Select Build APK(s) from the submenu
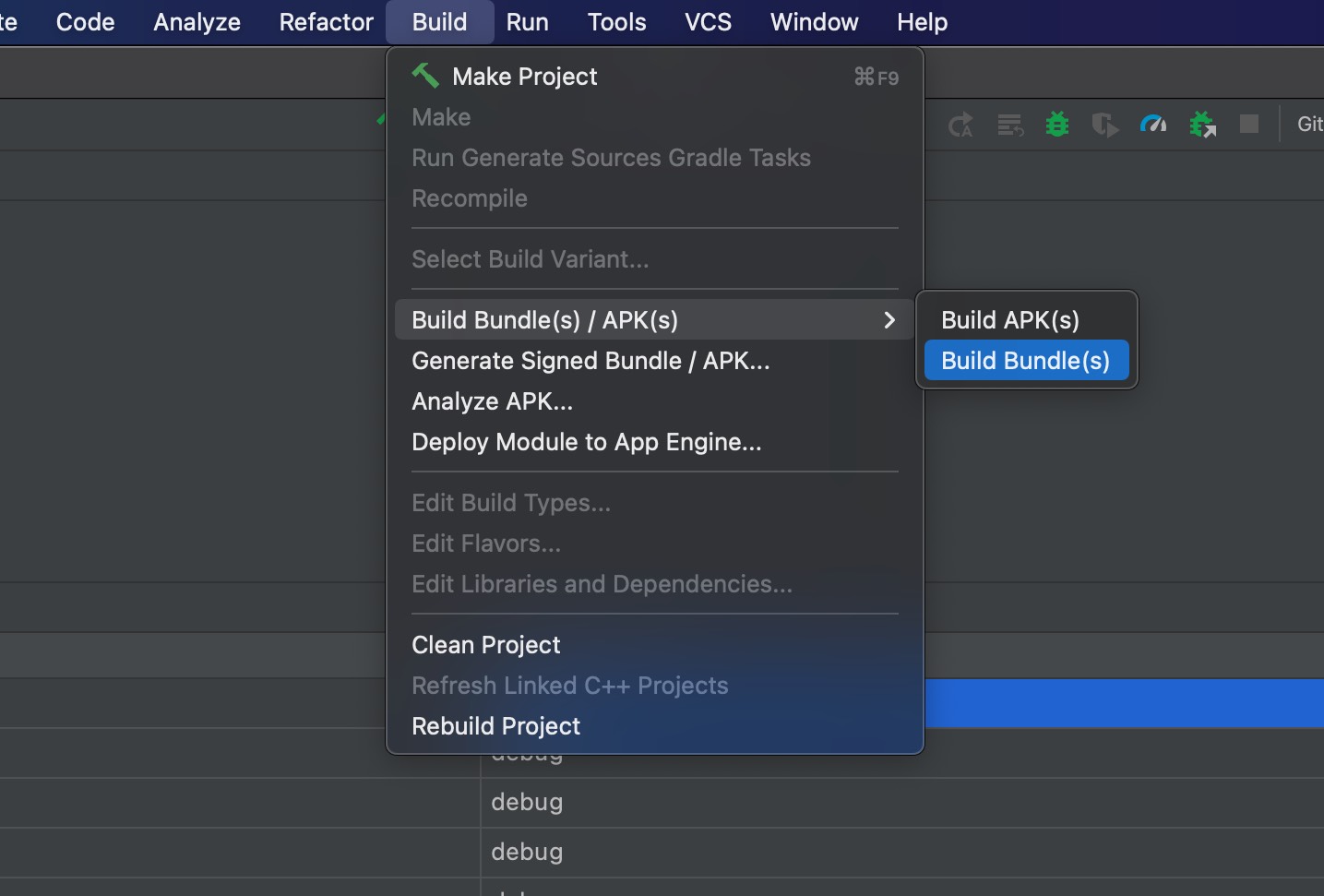 coord(1009,319)
